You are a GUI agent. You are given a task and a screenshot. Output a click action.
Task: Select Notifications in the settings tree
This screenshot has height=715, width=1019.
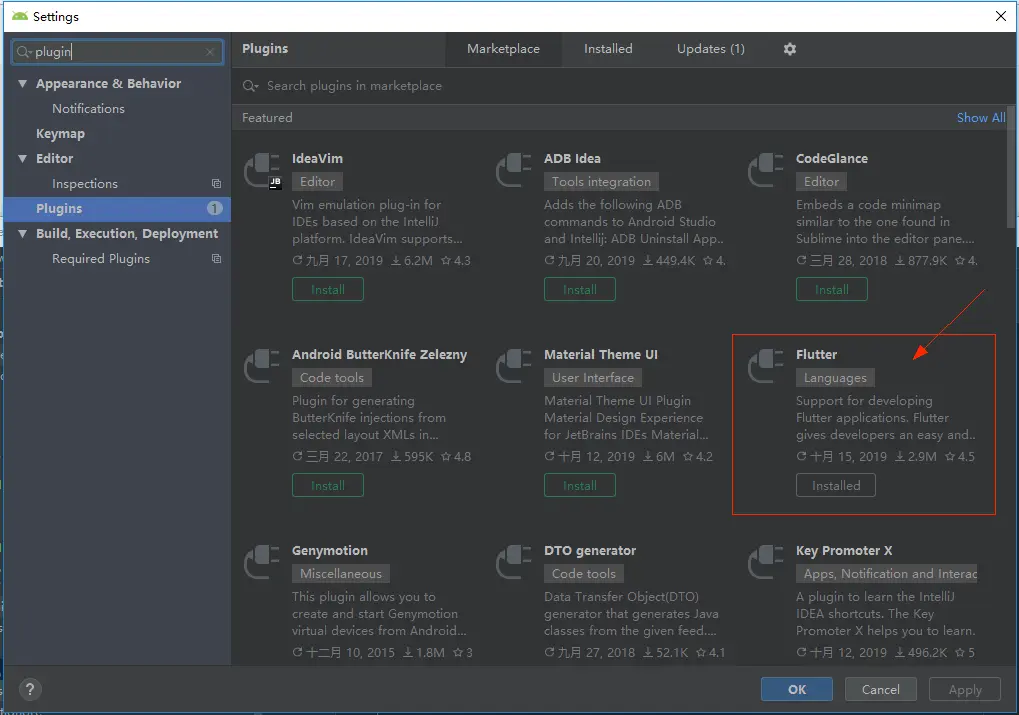(88, 109)
